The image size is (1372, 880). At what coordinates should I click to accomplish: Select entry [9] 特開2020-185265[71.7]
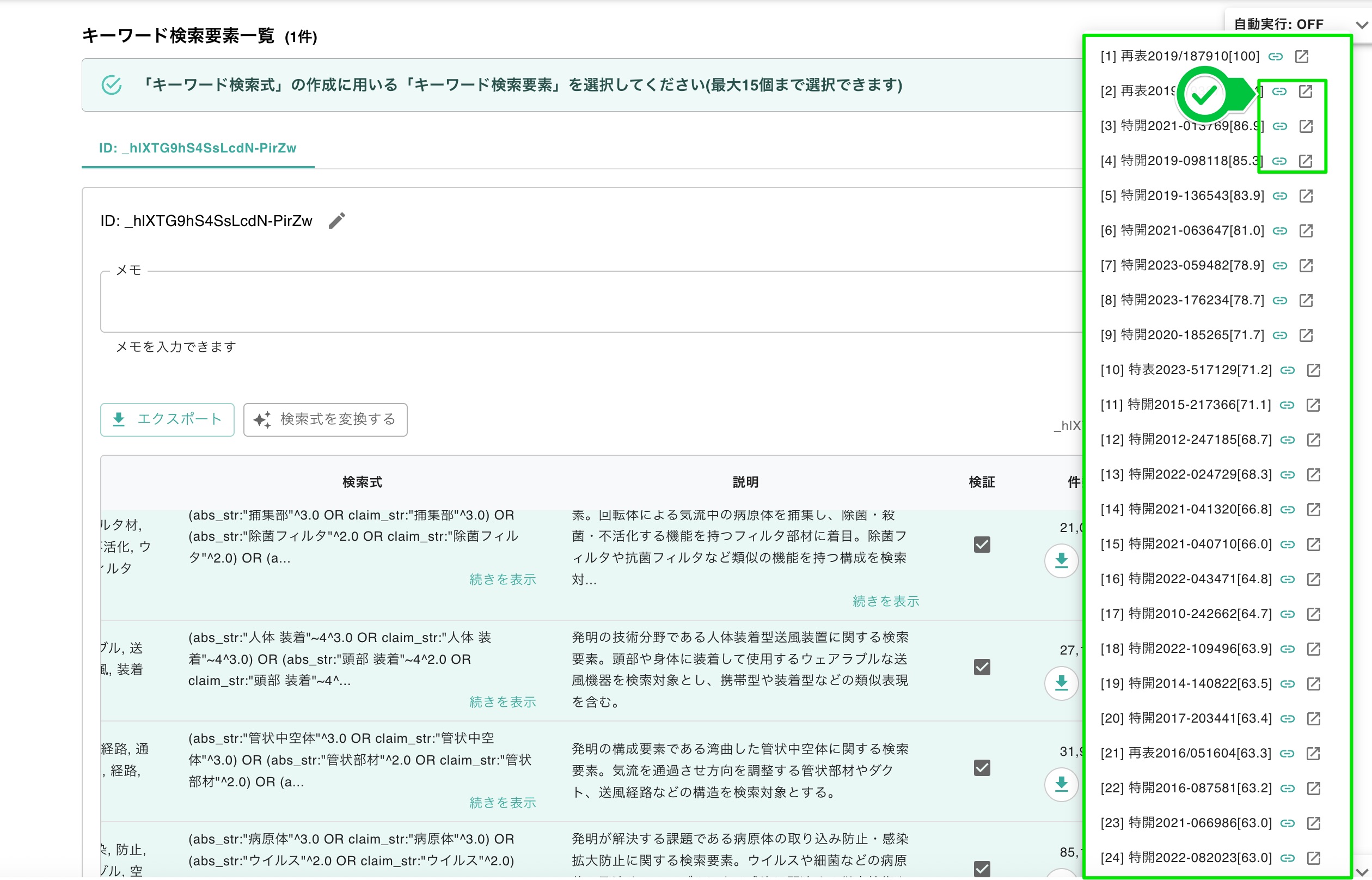(1183, 335)
